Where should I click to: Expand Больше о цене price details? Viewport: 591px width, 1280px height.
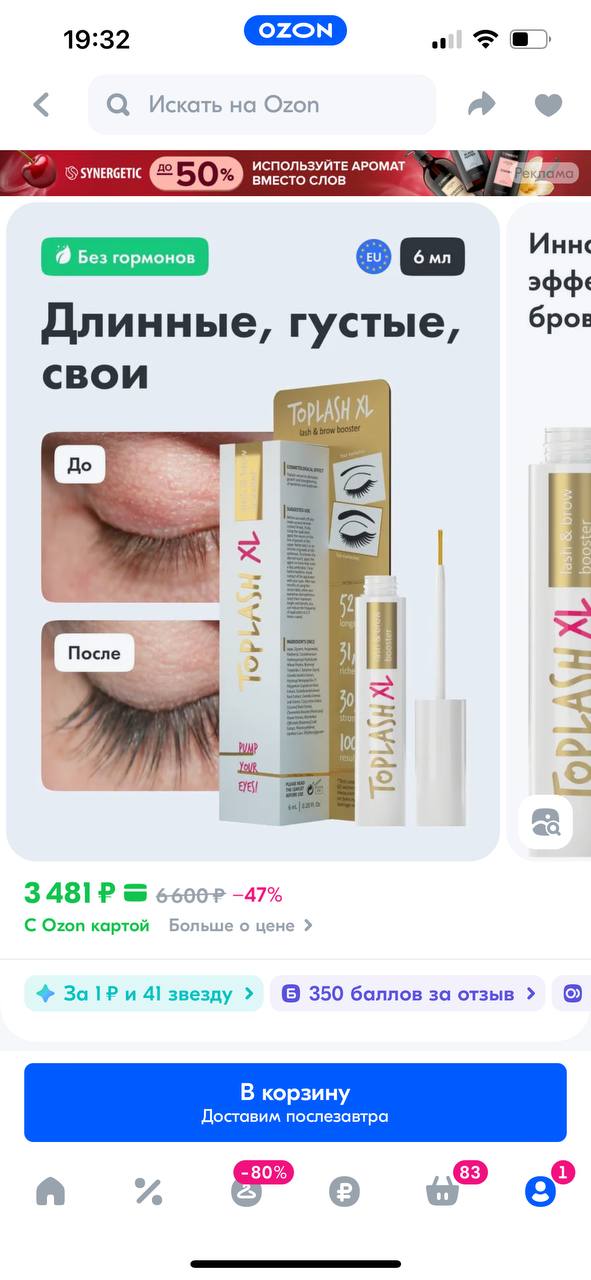tap(240, 925)
